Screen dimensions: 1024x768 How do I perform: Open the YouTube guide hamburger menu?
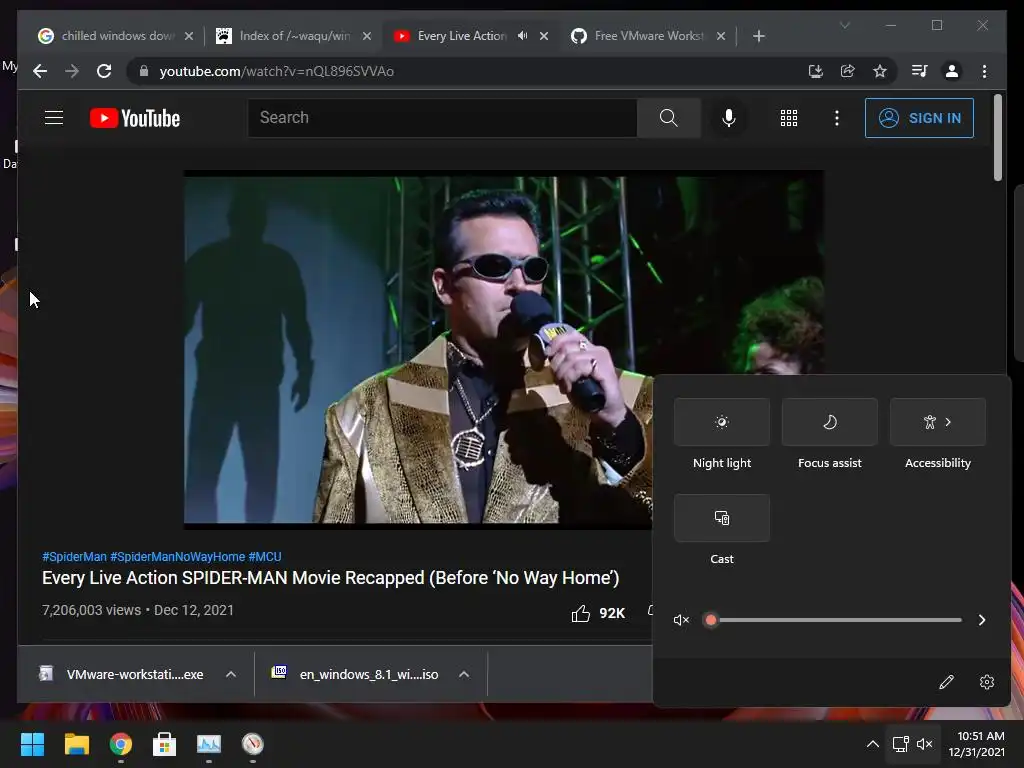click(x=54, y=118)
